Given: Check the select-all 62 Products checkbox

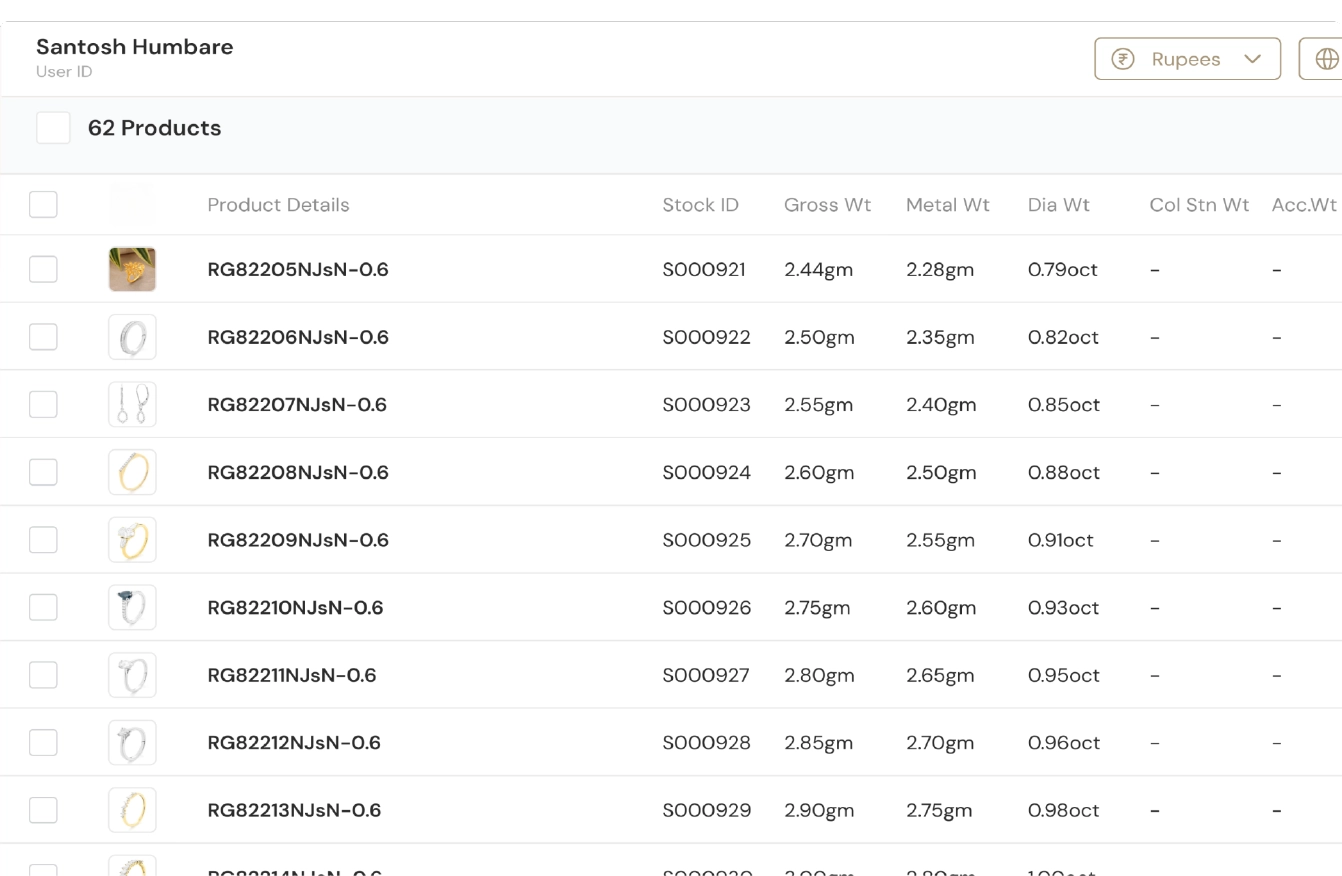Looking at the screenshot, I should pos(53,128).
